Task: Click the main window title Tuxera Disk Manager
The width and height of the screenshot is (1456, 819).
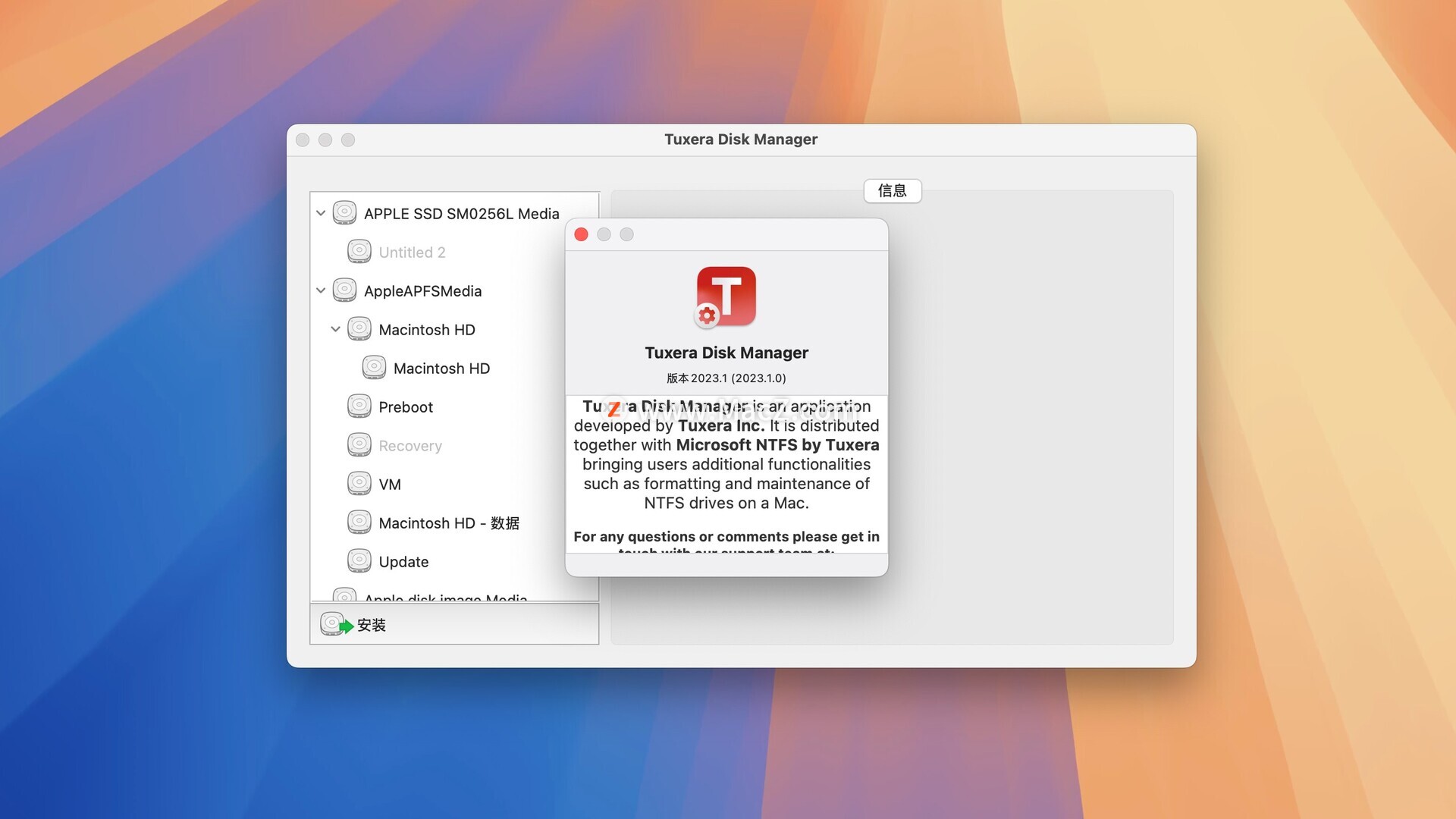Action: [741, 140]
